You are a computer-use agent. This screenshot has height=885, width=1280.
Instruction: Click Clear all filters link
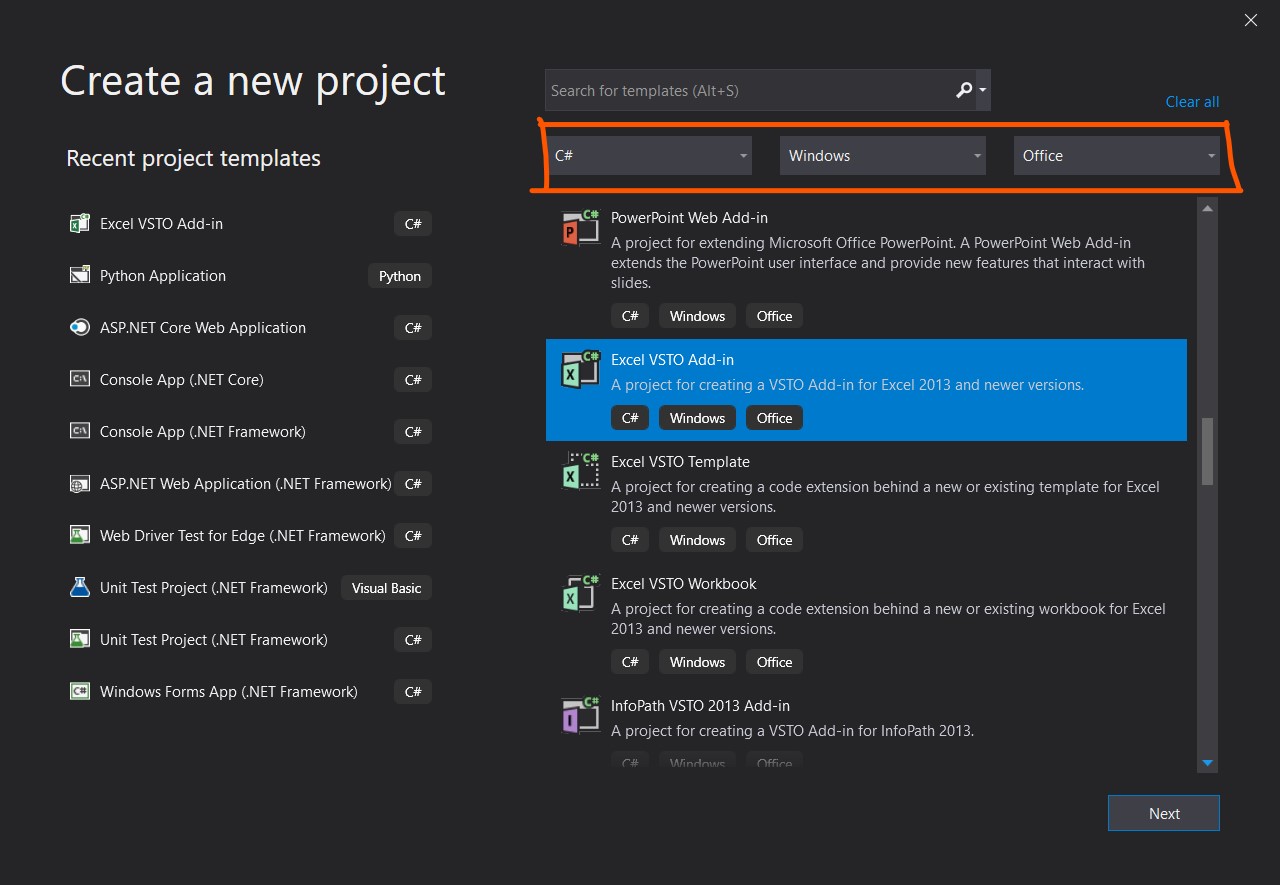tap(1192, 102)
